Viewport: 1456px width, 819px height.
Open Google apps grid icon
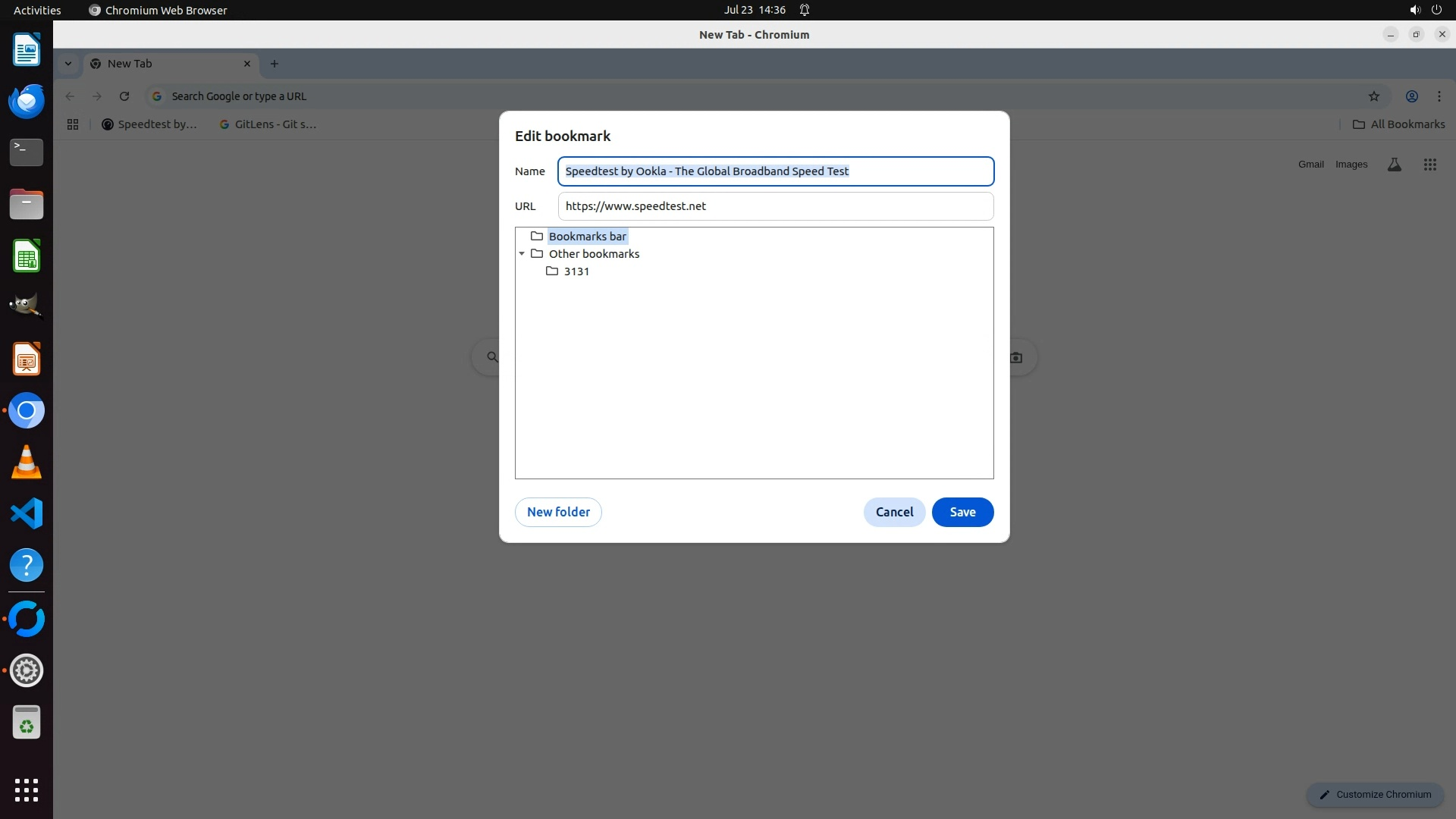click(1429, 165)
